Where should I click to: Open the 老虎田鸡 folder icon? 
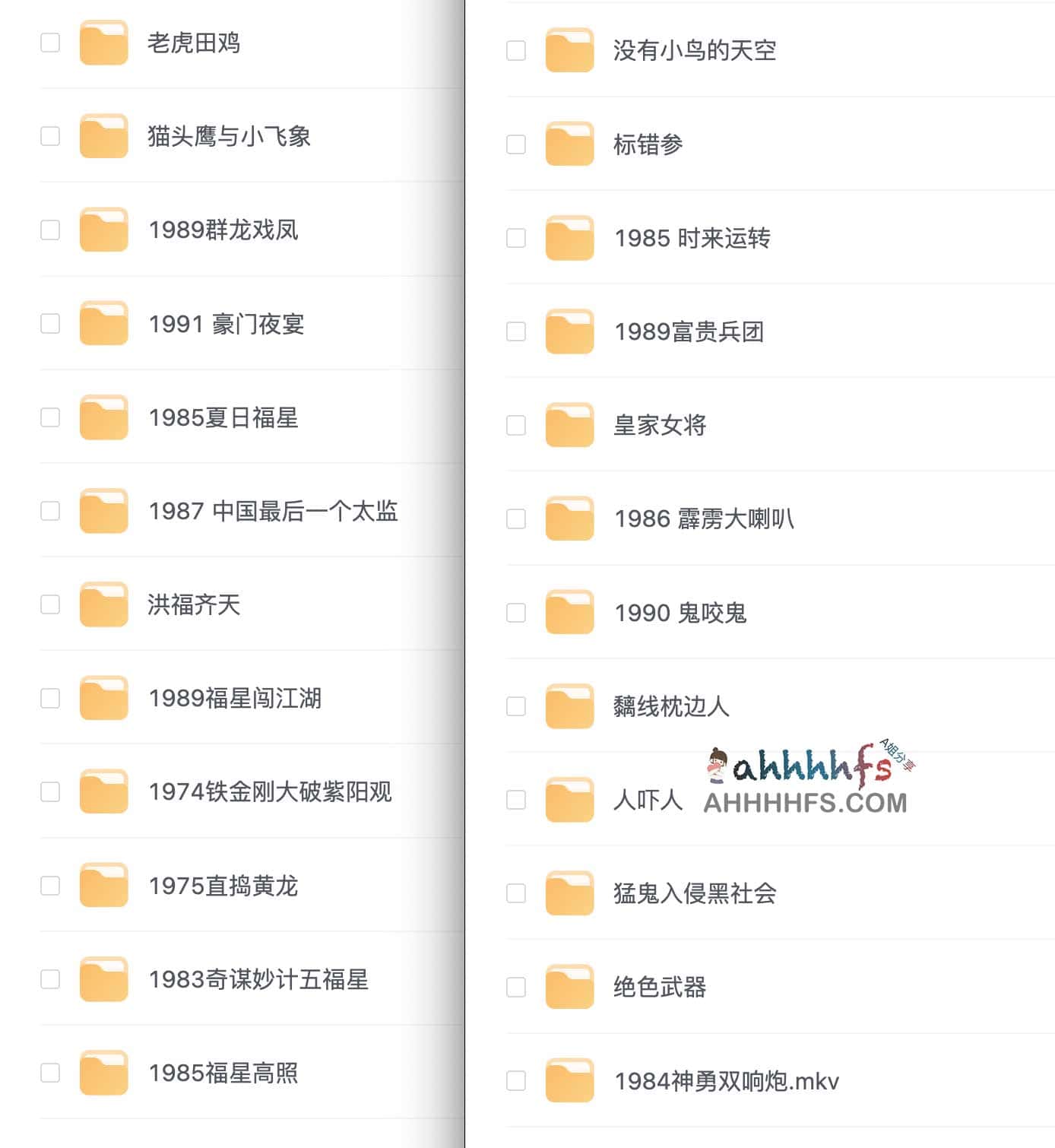pos(103,43)
